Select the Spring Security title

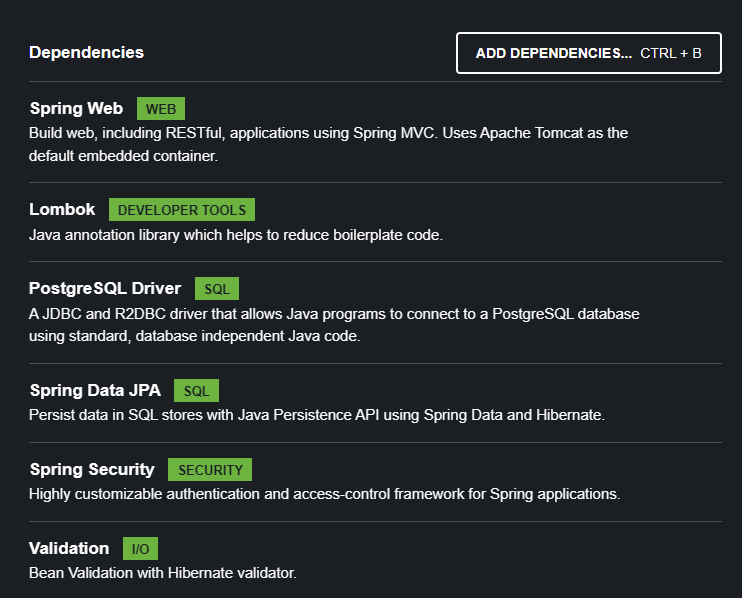pos(92,469)
